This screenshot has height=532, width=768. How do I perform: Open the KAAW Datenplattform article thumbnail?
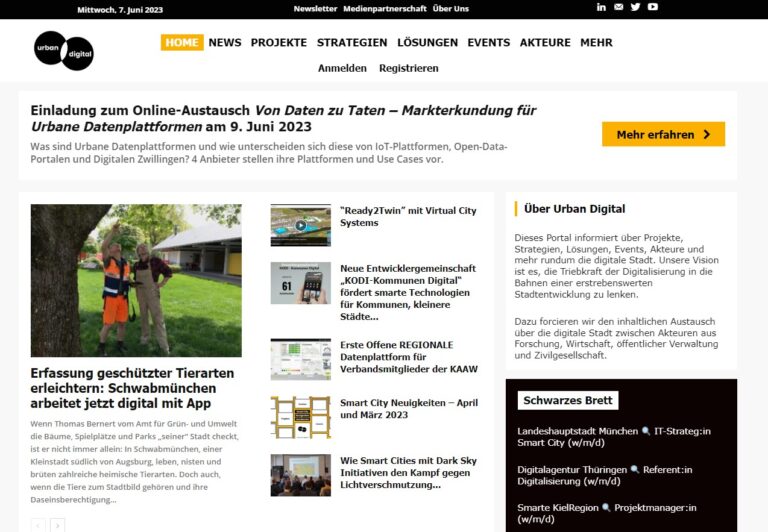point(301,359)
